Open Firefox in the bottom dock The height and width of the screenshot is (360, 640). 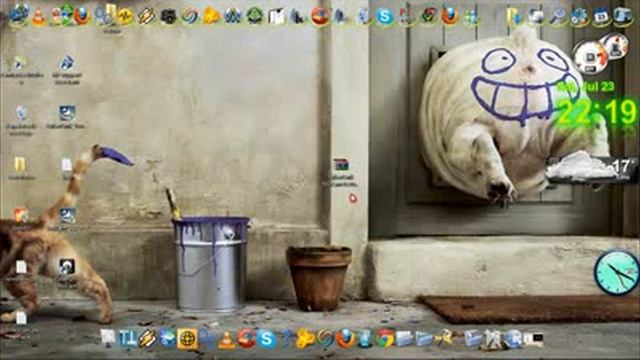[345, 338]
